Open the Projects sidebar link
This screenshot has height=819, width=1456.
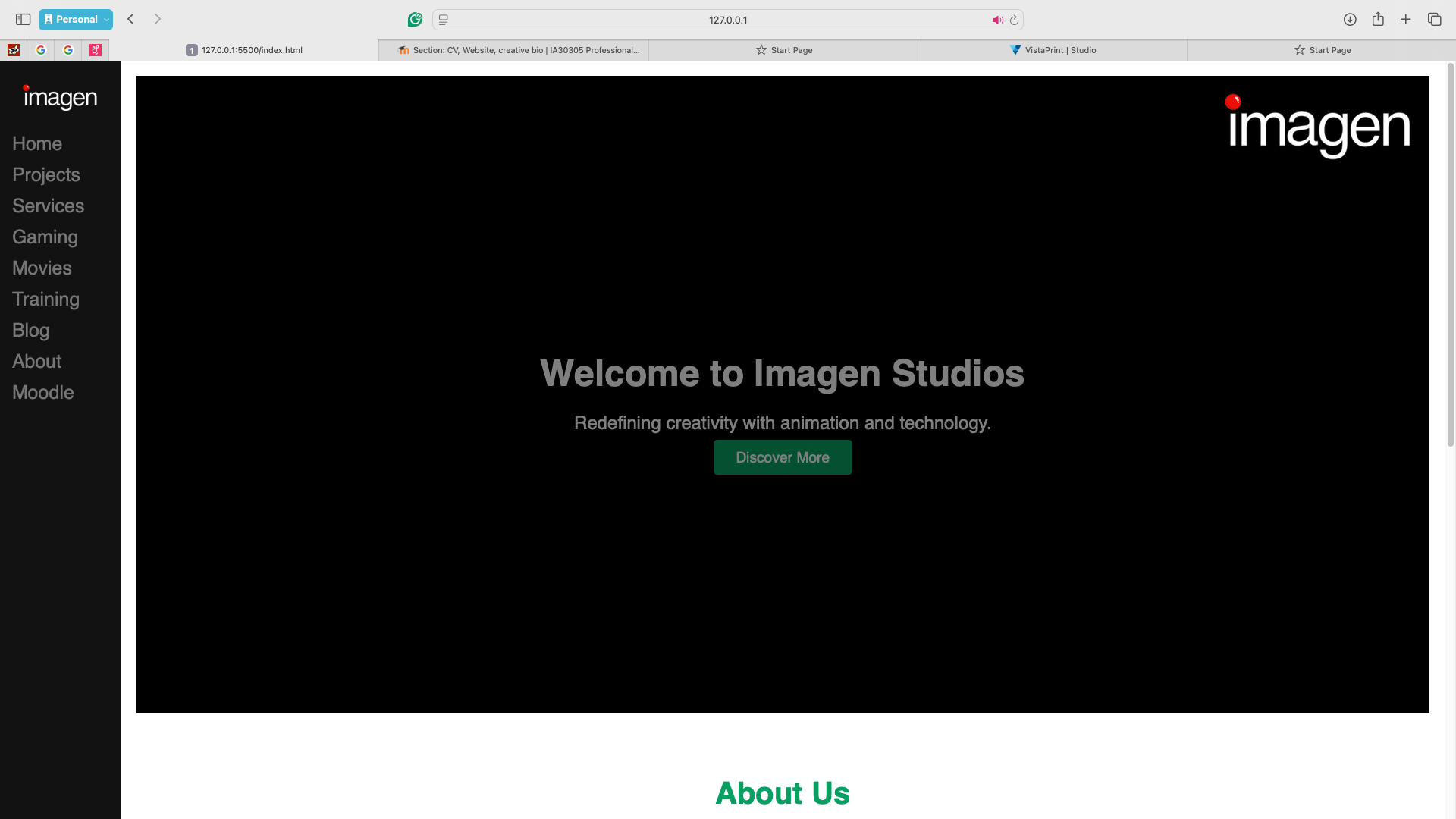tap(46, 174)
